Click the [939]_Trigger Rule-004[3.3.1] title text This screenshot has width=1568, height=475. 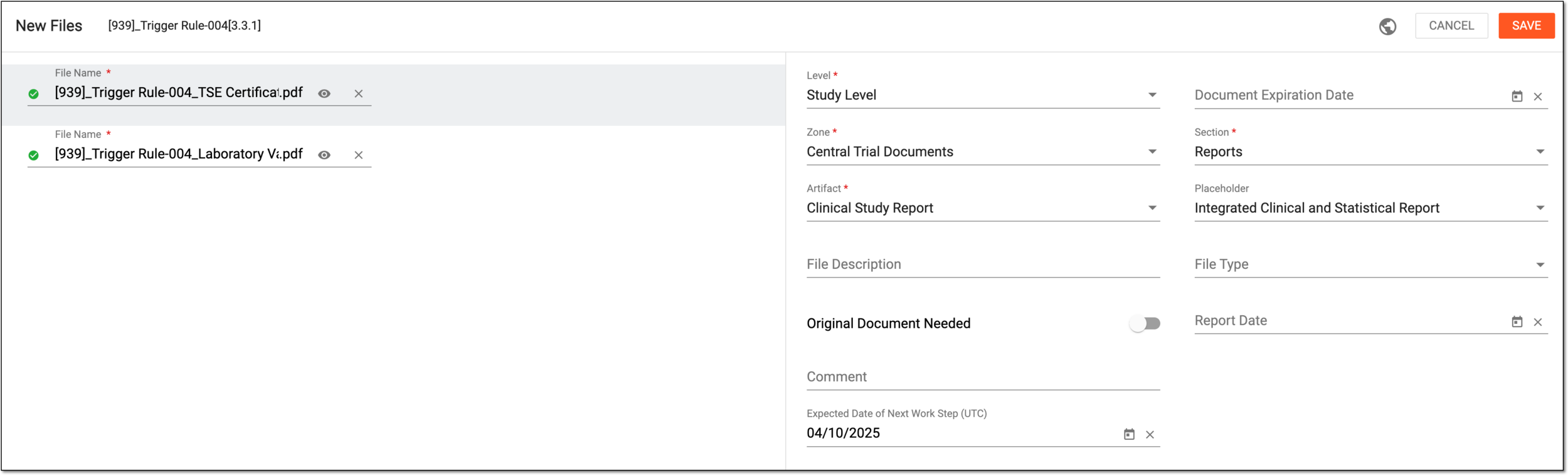pyautogui.click(x=184, y=26)
